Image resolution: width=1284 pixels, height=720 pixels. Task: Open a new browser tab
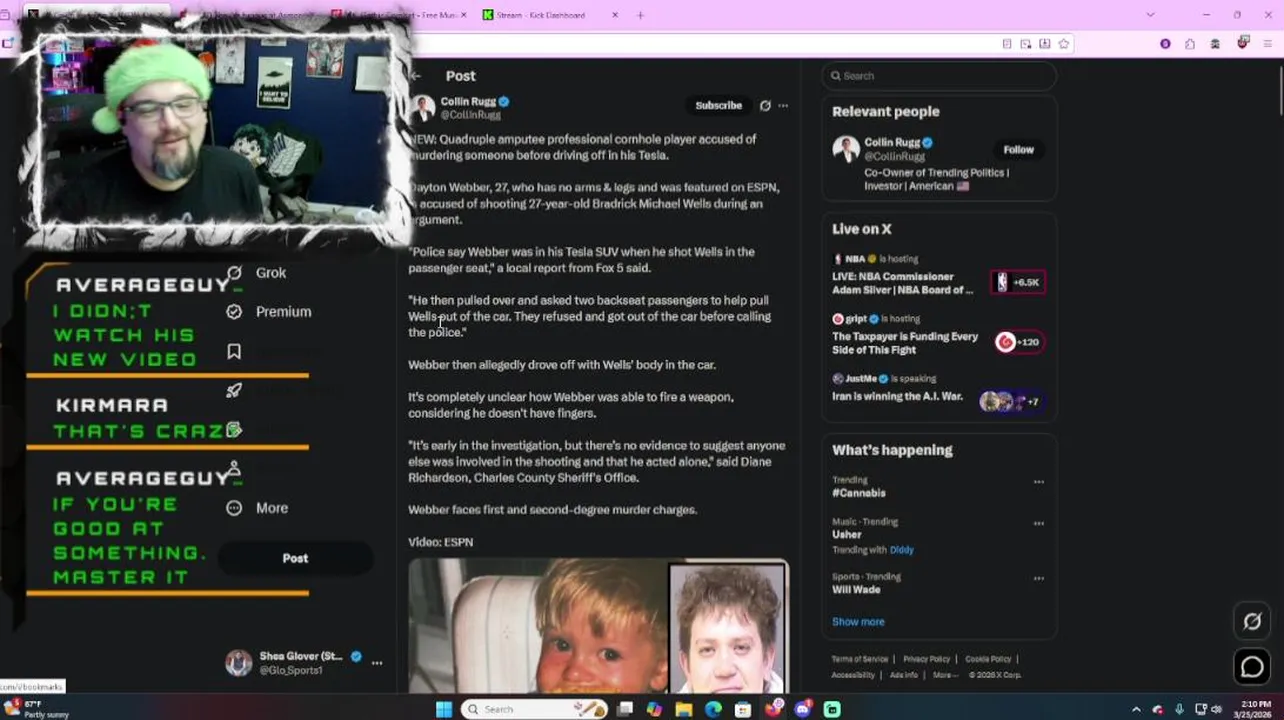pos(640,15)
